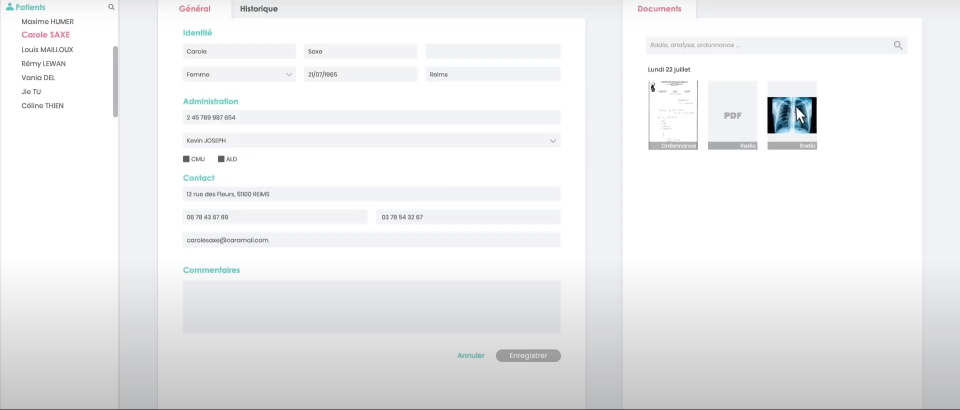Viewport: 960px width, 410px height.
Task: Select patient Vania DEL
Action: pos(38,78)
